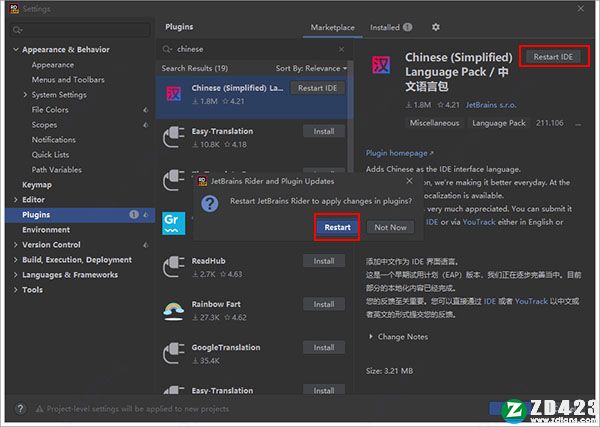Open Environment settings

click(46, 230)
